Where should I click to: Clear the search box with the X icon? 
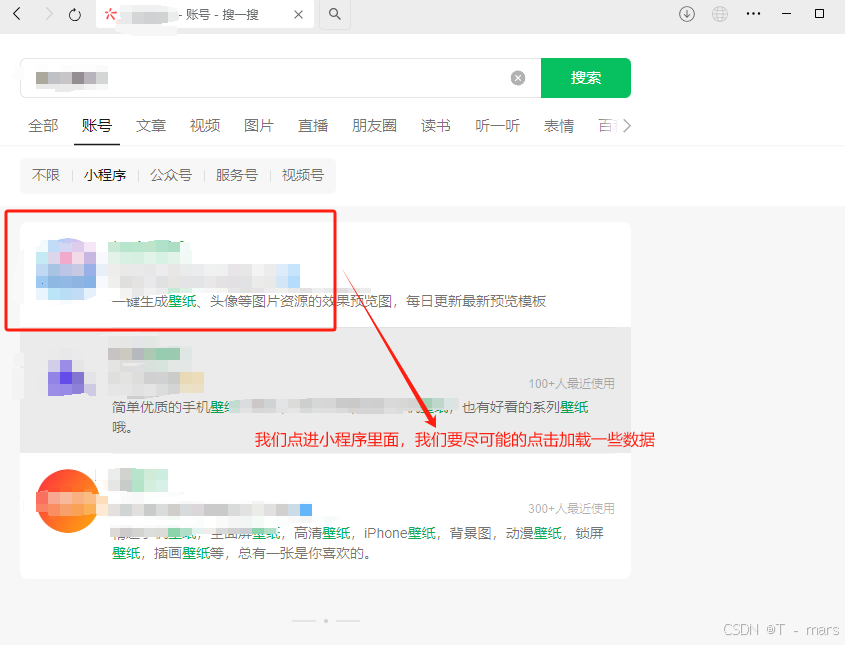[x=518, y=78]
